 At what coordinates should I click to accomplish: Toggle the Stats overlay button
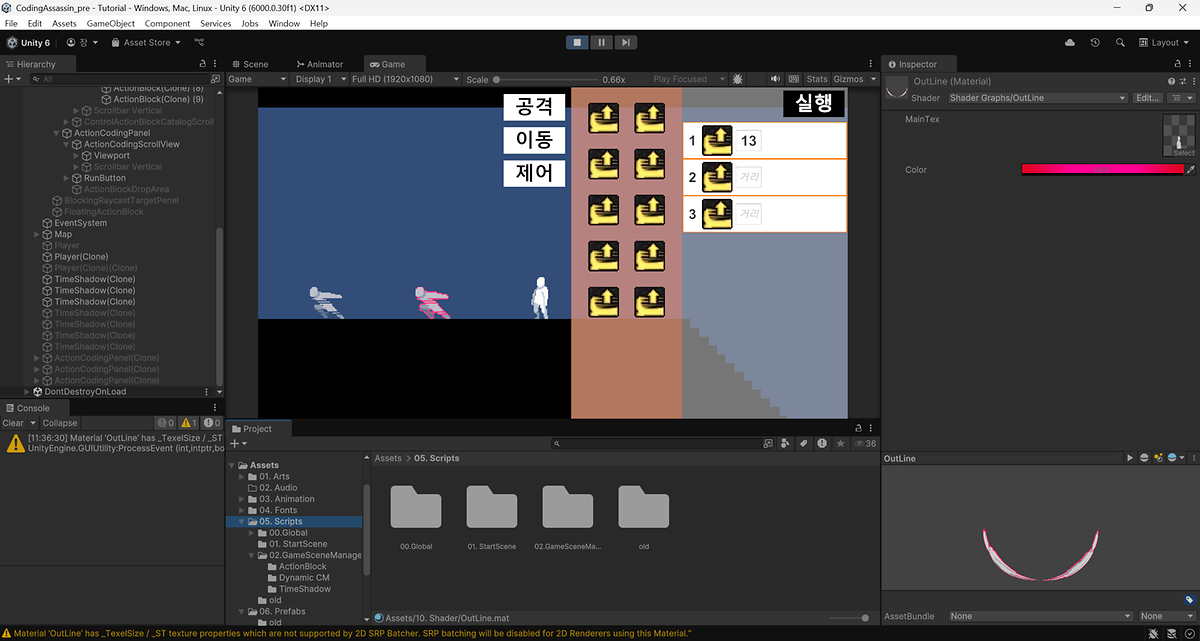pos(817,79)
